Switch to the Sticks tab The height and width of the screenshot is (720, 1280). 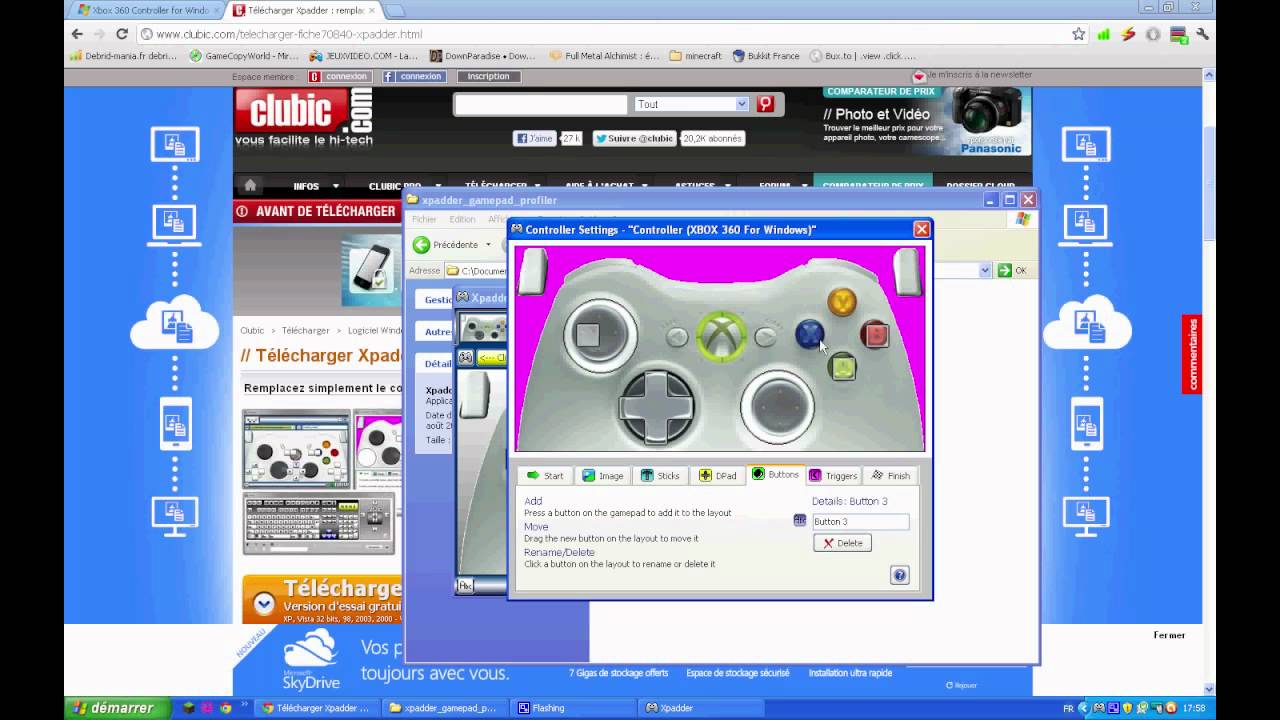[x=660, y=476]
